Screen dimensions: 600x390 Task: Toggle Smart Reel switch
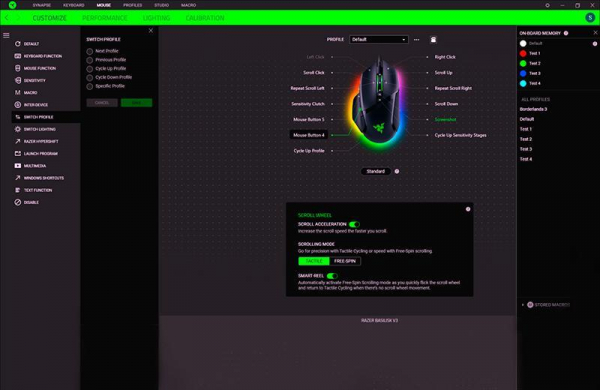[332, 276]
